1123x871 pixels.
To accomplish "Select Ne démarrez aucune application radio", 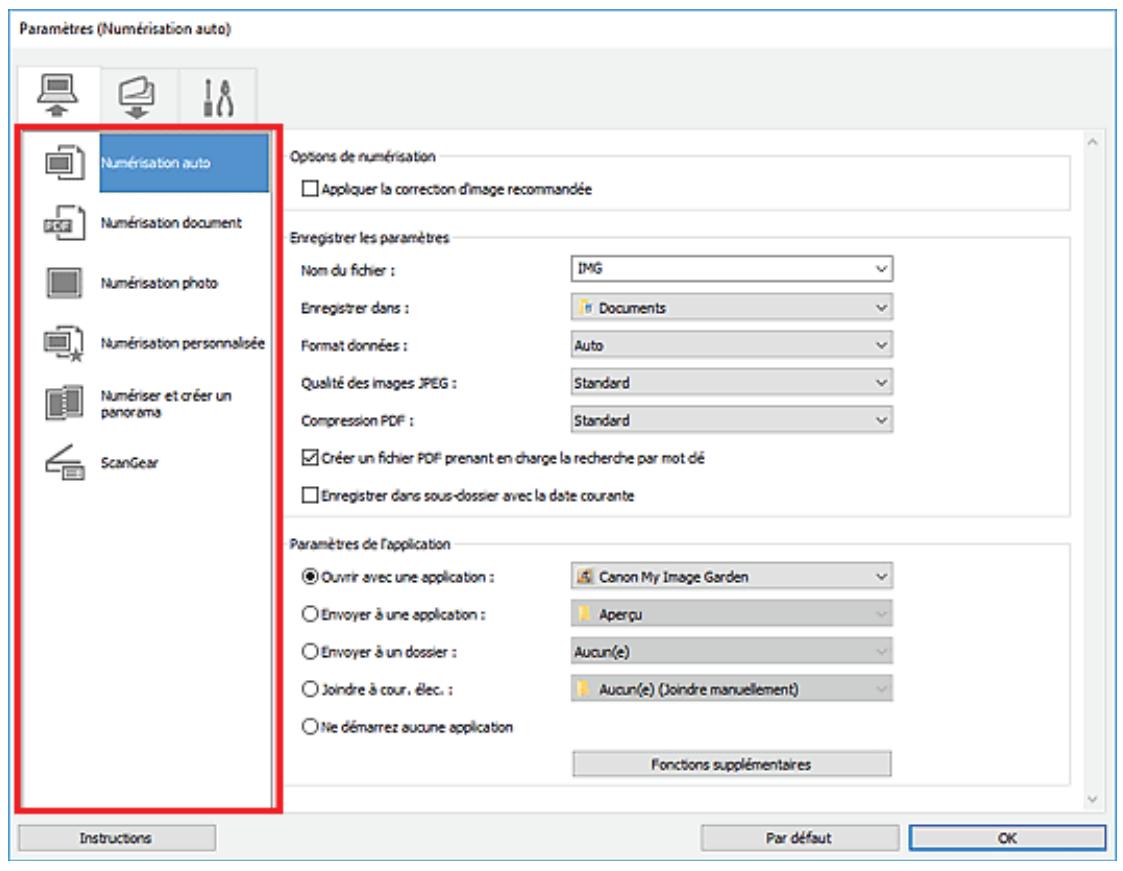I will 309,726.
